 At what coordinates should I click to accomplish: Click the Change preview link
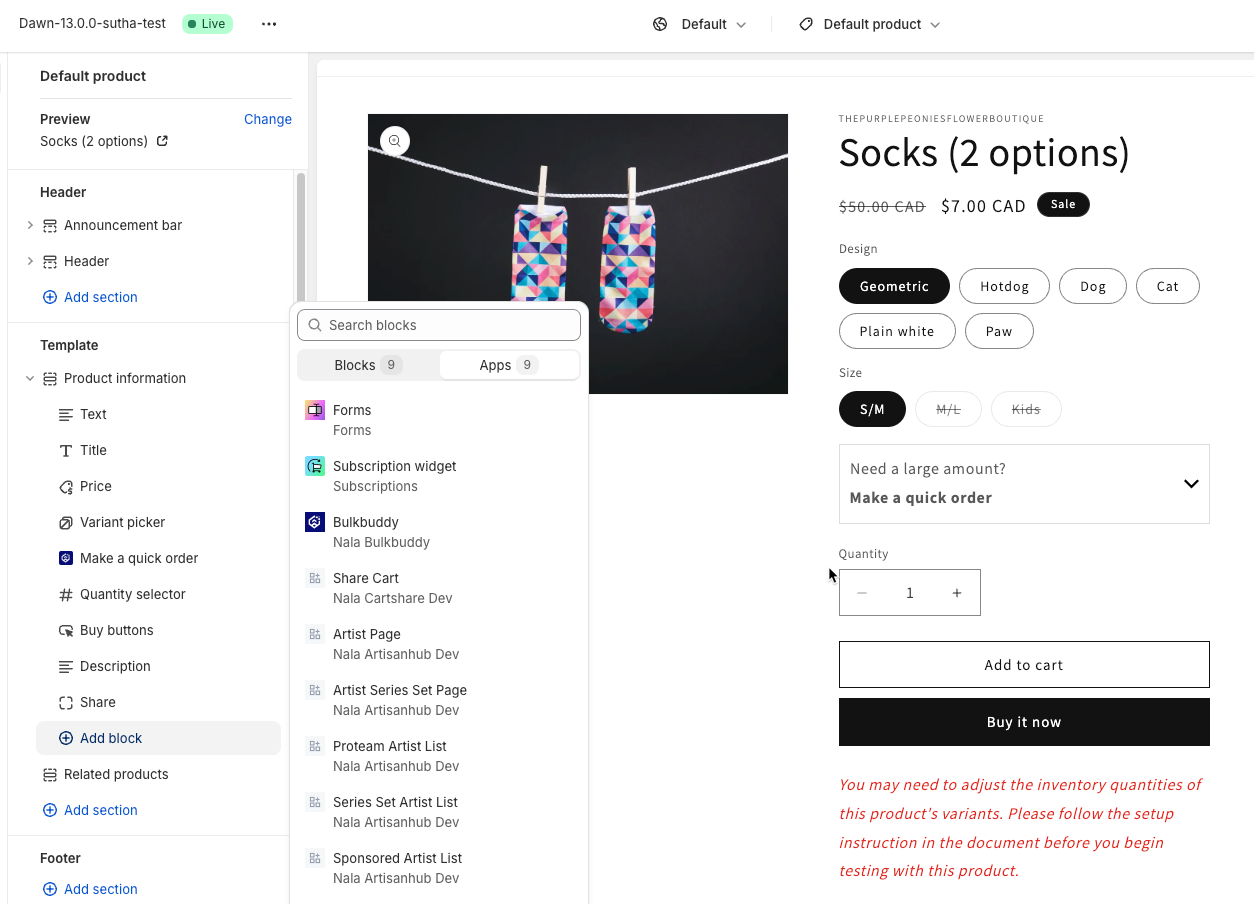tap(268, 119)
